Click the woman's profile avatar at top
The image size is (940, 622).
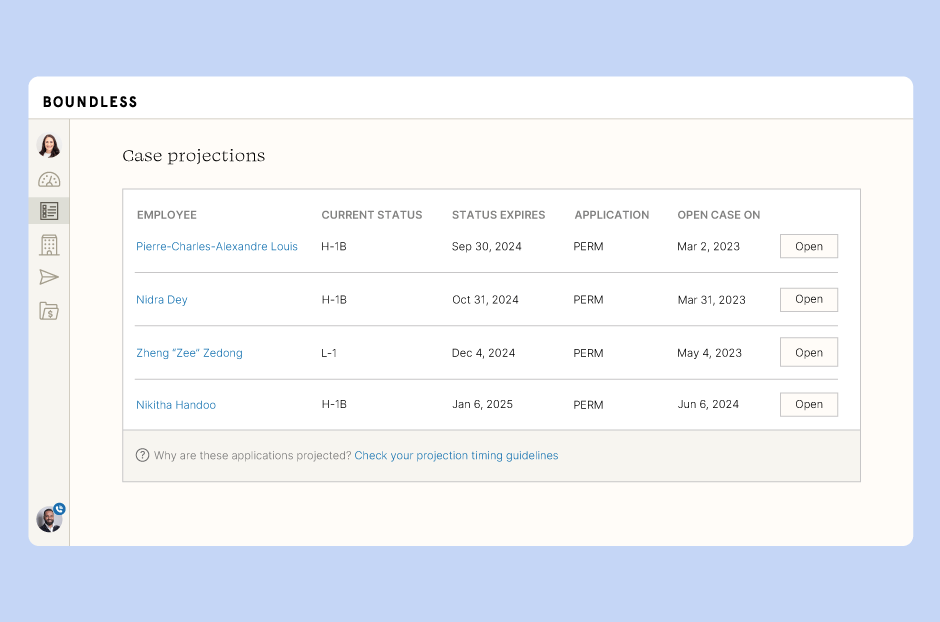click(x=49, y=146)
